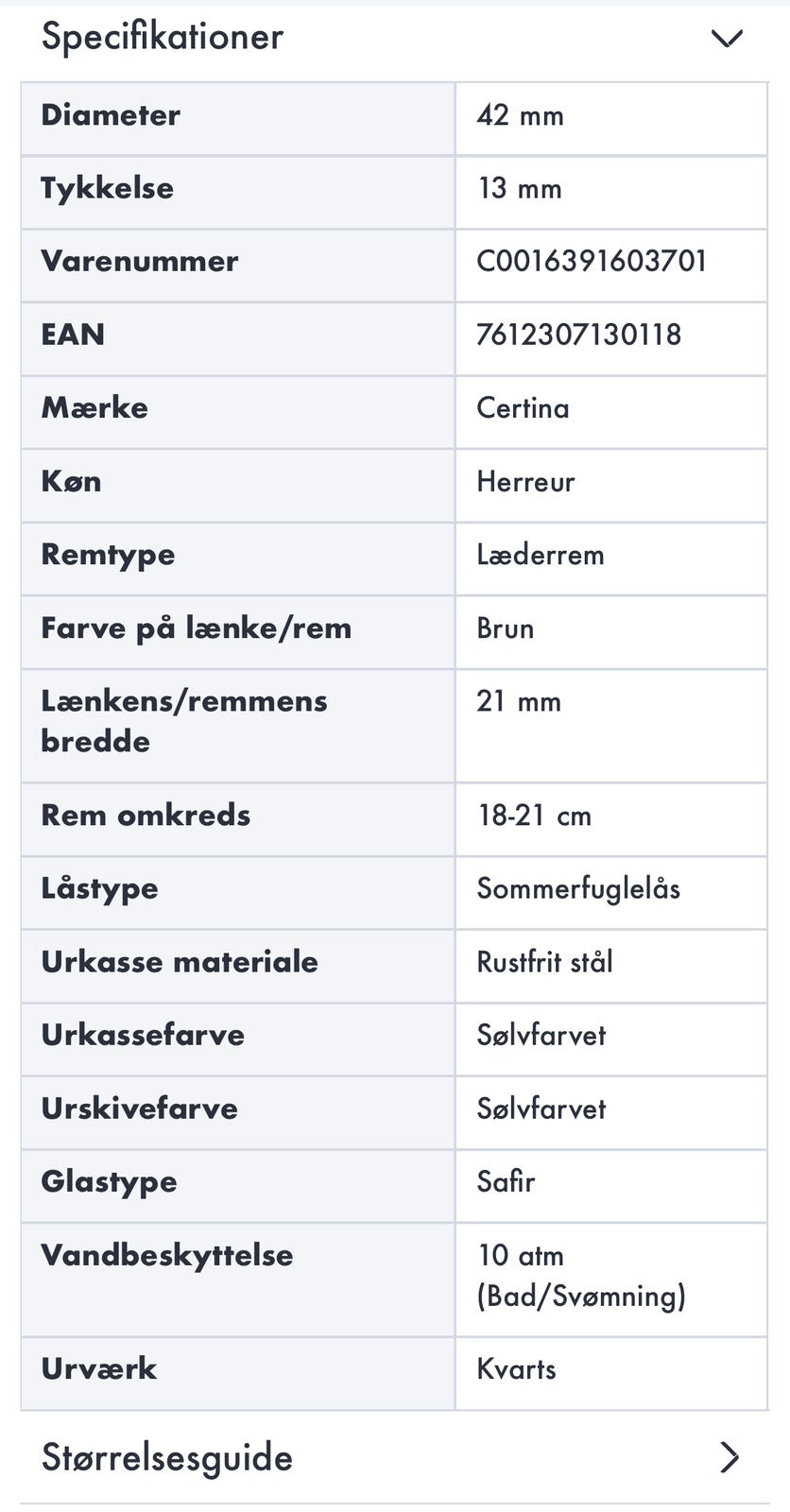Click the Lænkens/remmens bredde label
Viewport: 790px width, 1512px height.
pos(184,721)
